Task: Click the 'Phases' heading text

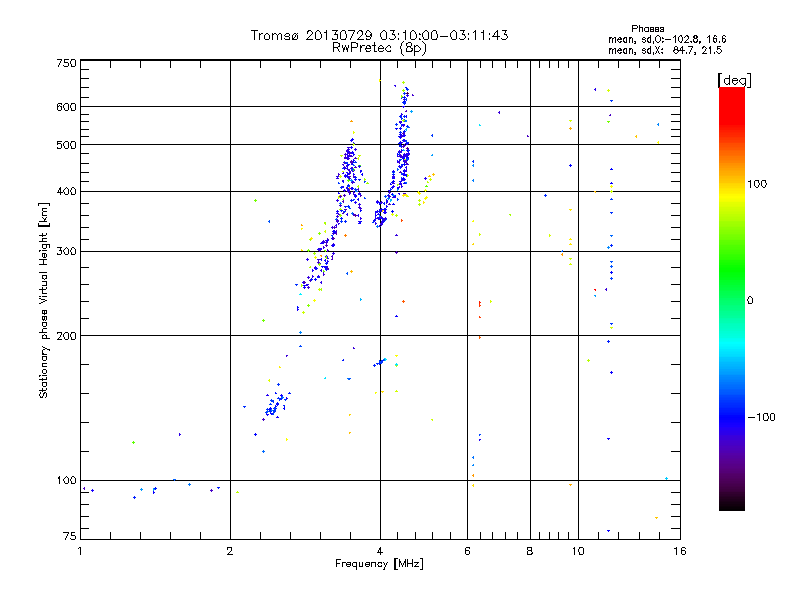Action: 647,29
